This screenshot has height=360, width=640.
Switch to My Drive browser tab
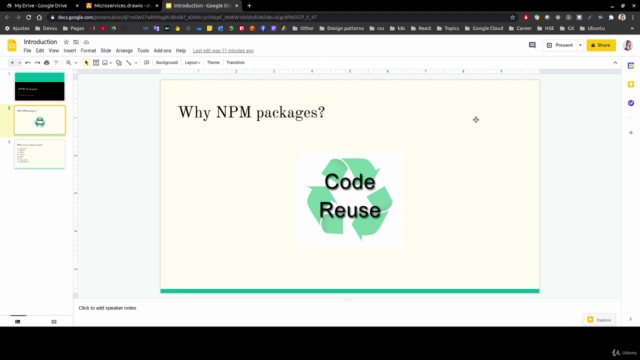pos(42,6)
